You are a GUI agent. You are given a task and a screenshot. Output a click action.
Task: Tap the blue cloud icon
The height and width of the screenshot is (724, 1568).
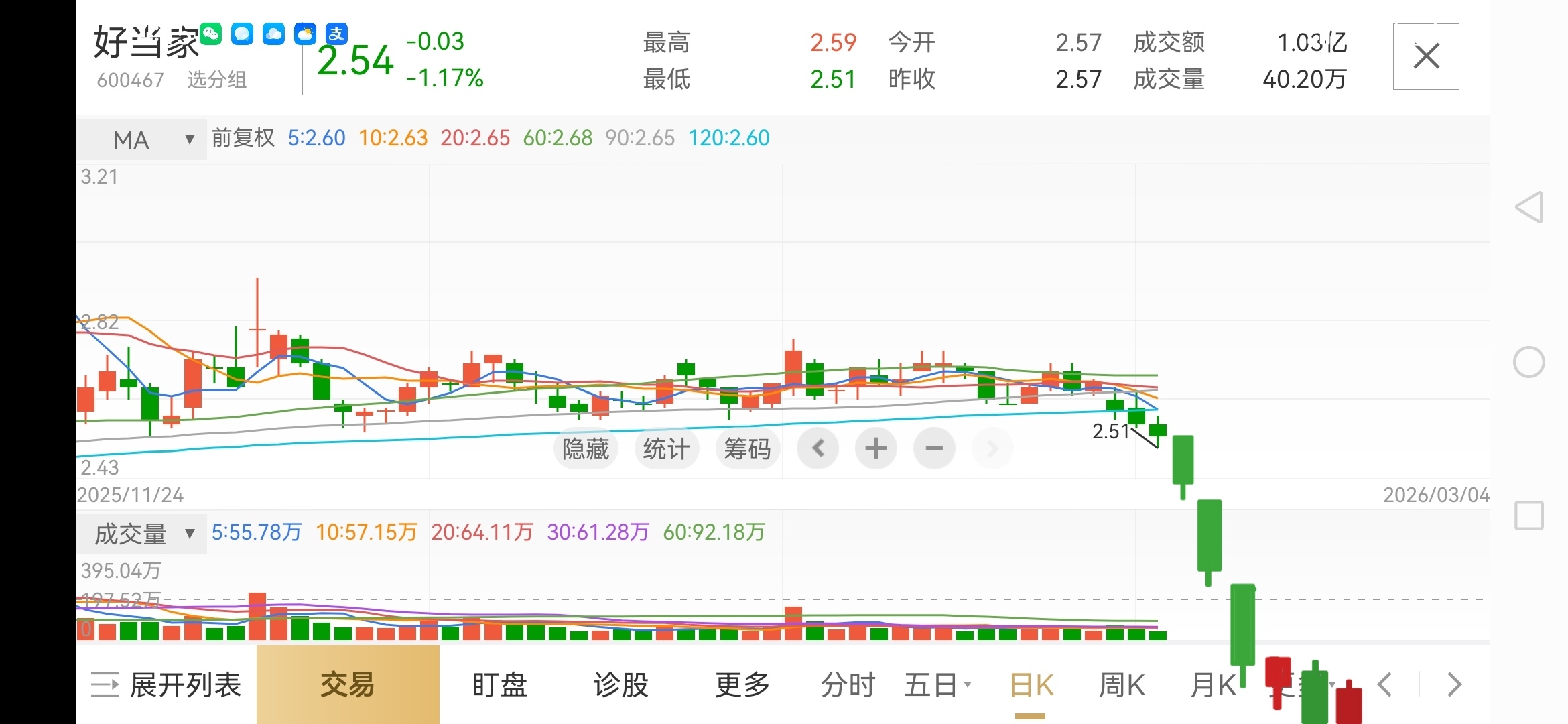pyautogui.click(x=273, y=34)
